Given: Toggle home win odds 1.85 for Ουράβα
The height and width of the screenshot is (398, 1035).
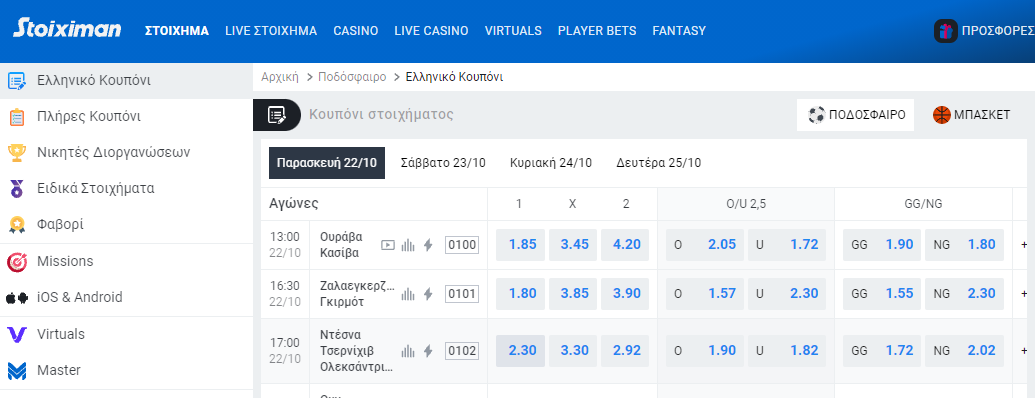Looking at the screenshot, I should pos(520,245).
